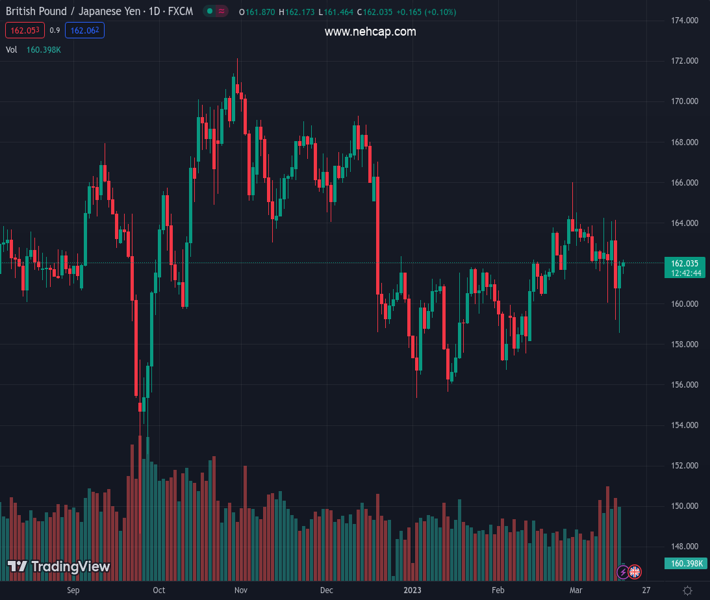The width and height of the screenshot is (710, 600).
Task: Open the www.nehcap.com watermark link
Action: [x=370, y=32]
